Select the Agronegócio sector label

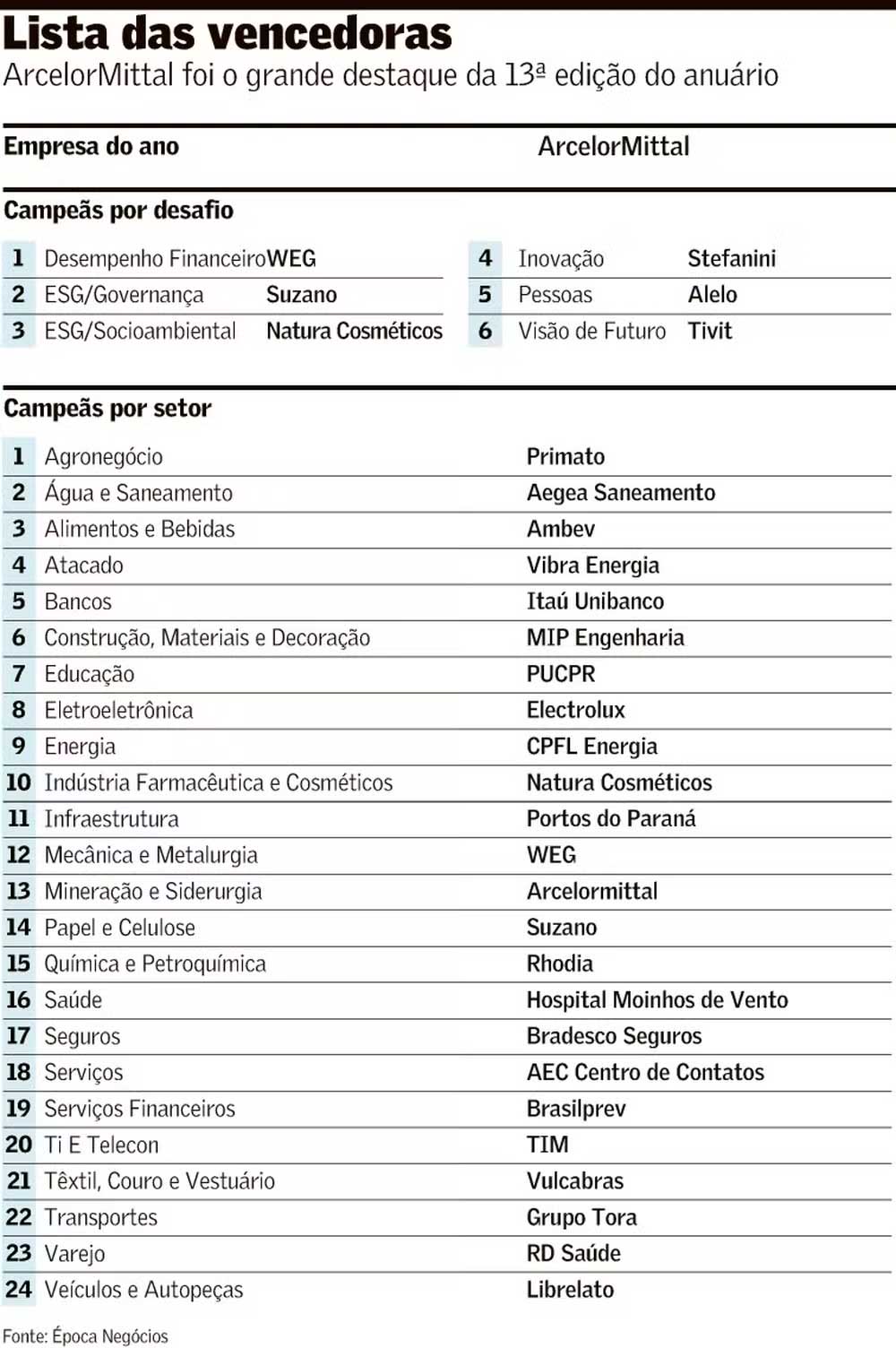[104, 457]
